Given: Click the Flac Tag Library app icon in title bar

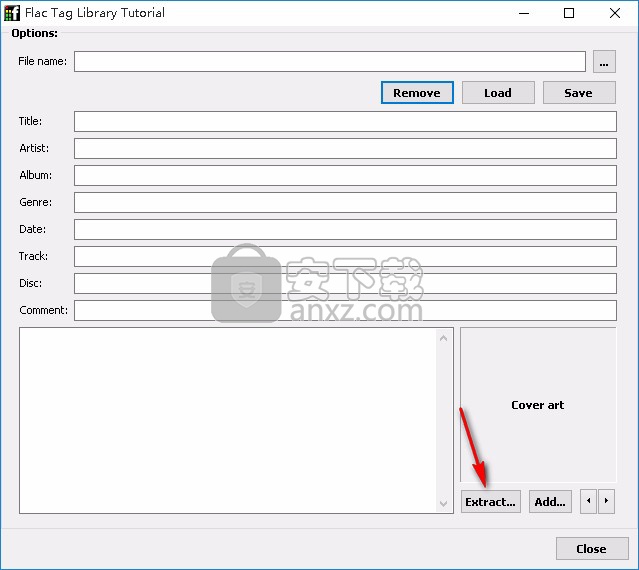Looking at the screenshot, I should (x=12, y=13).
